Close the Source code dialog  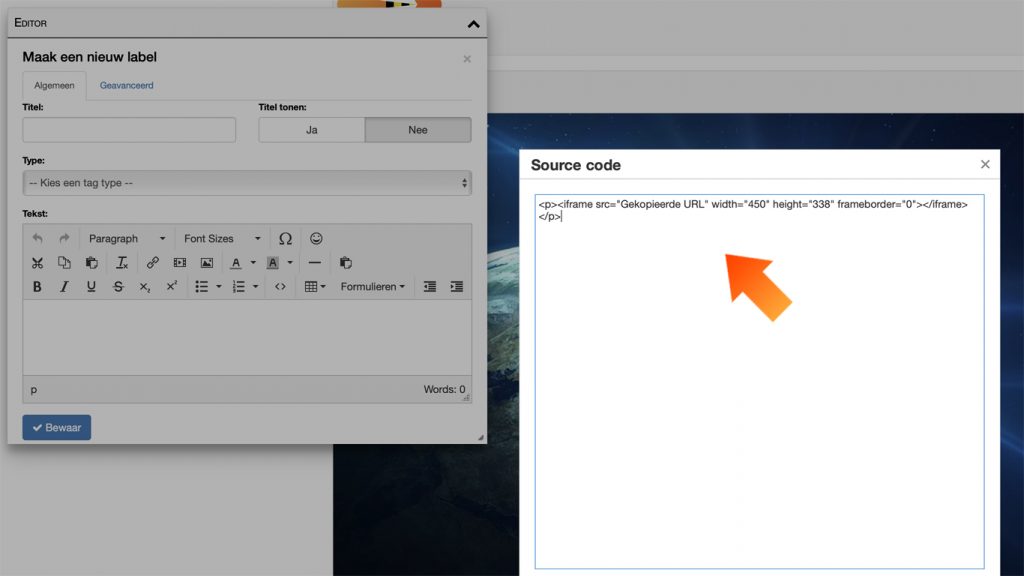985,165
